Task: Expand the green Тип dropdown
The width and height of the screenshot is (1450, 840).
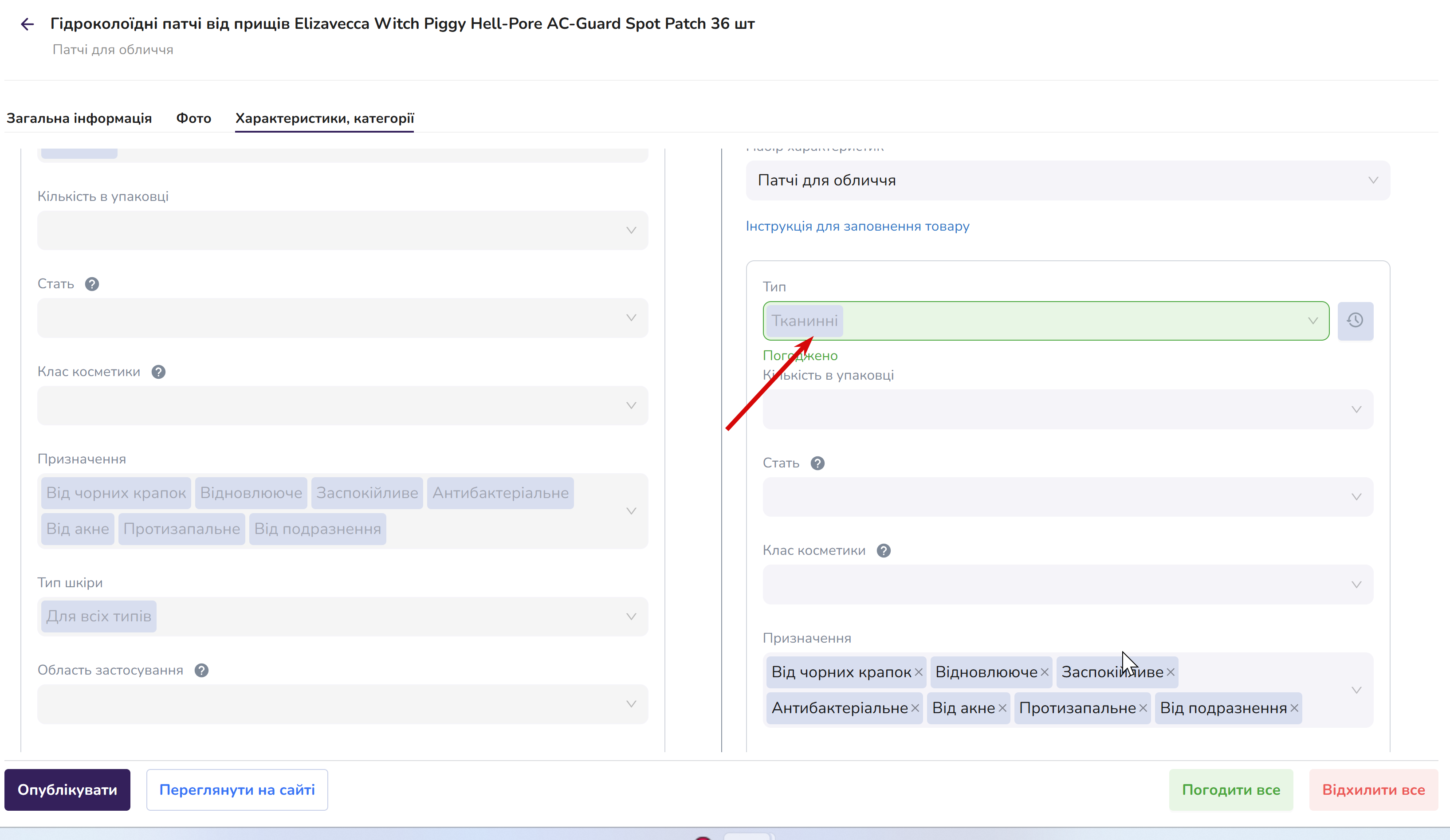Action: click(1046, 321)
